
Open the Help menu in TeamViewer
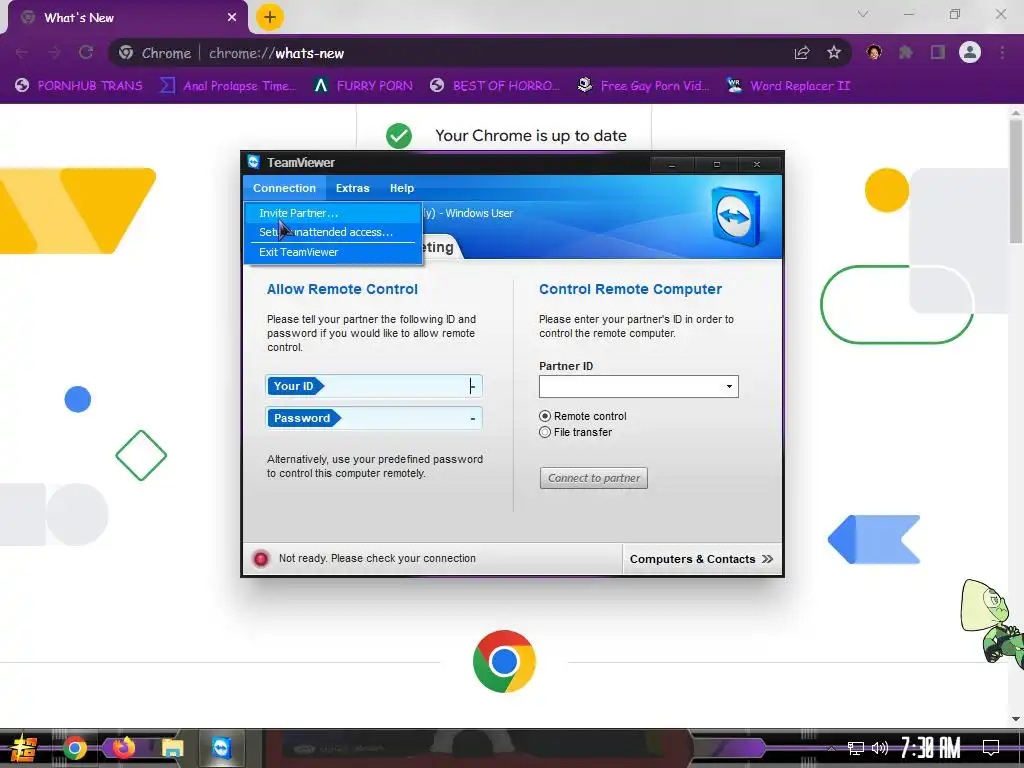tap(402, 188)
